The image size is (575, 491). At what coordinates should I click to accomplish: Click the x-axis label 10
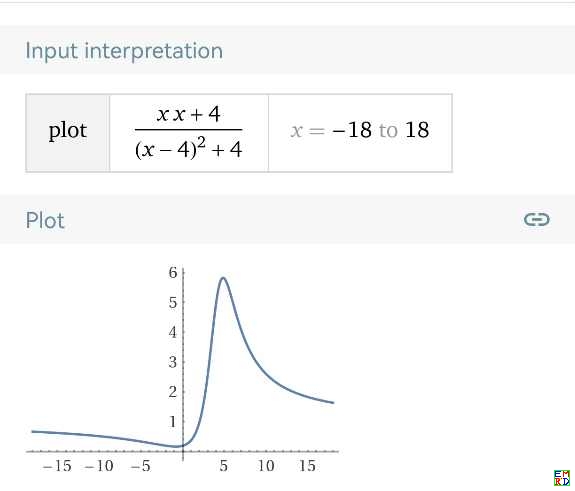(266, 466)
